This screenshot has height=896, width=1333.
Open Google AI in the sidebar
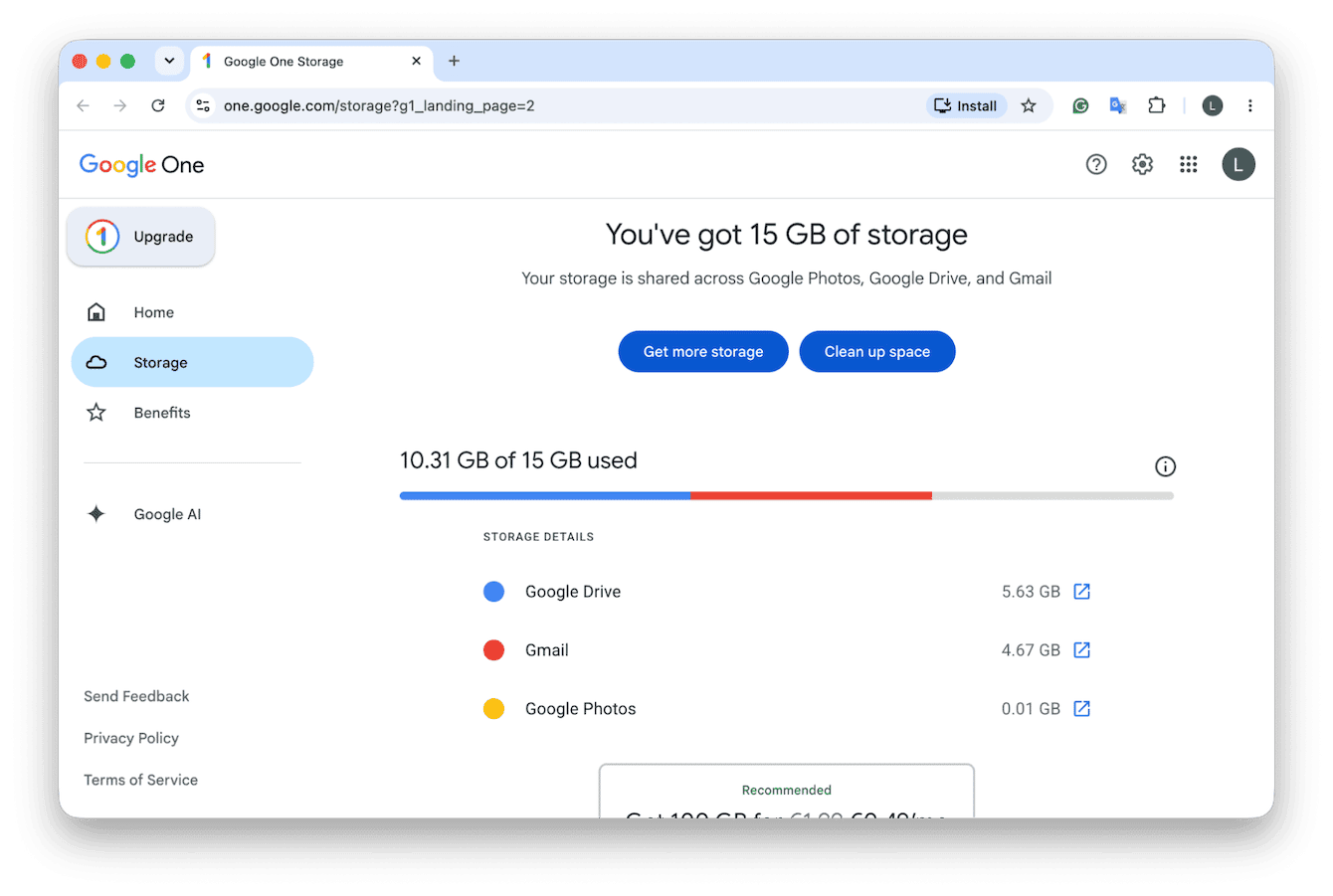[192, 514]
